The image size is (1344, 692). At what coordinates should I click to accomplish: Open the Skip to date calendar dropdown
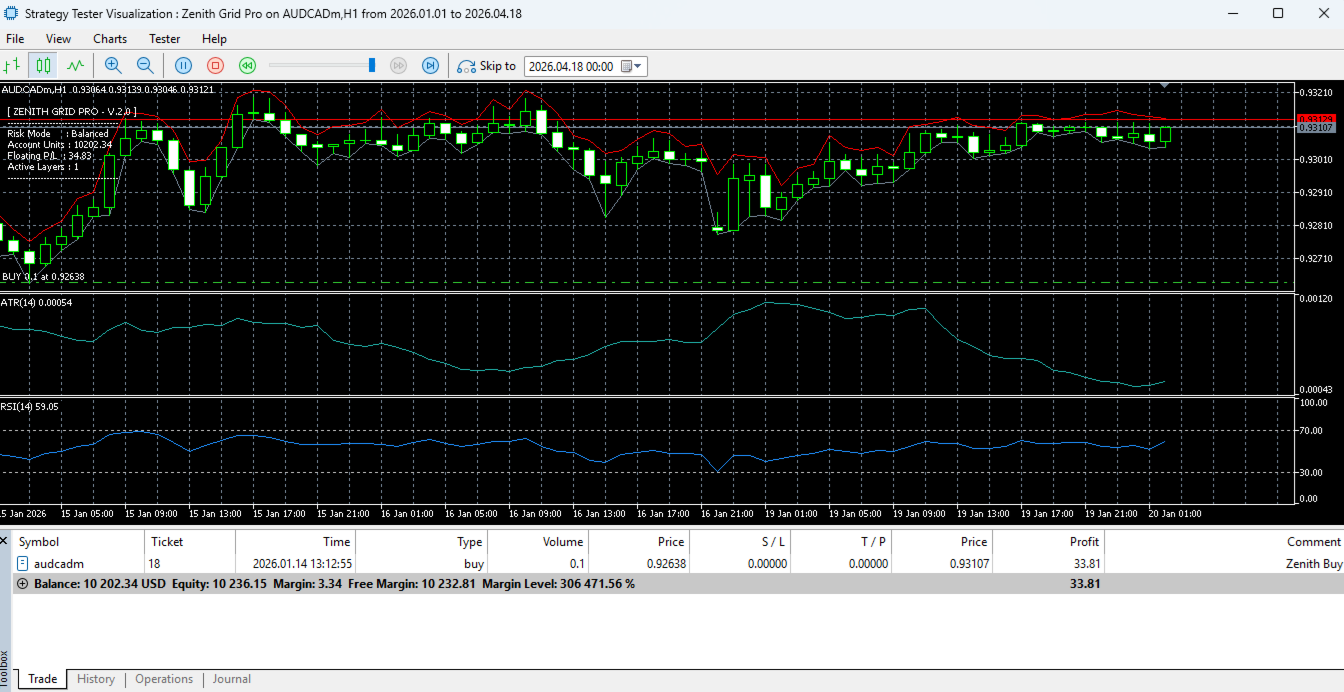pyautogui.click(x=632, y=66)
